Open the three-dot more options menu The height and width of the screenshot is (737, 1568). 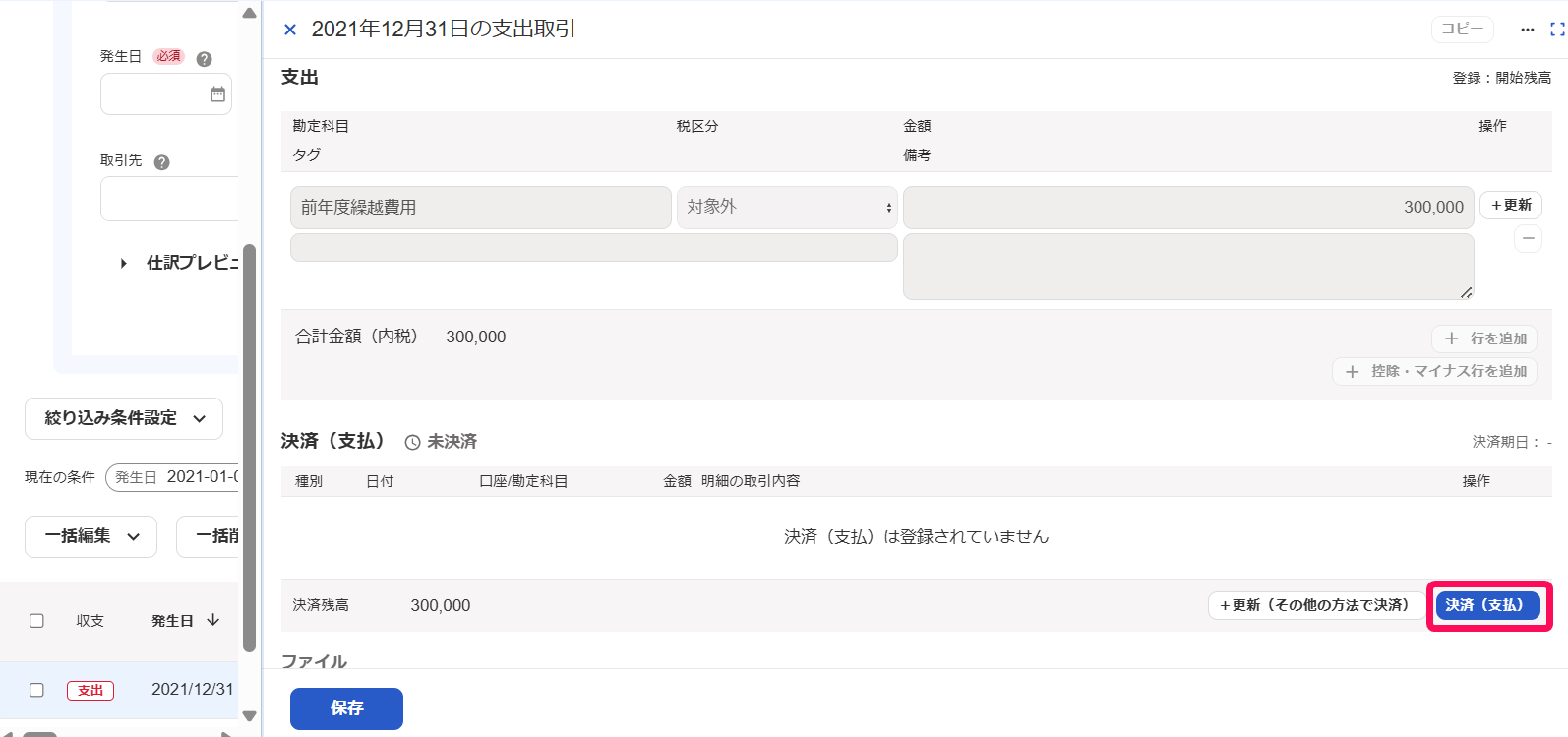point(1527,30)
